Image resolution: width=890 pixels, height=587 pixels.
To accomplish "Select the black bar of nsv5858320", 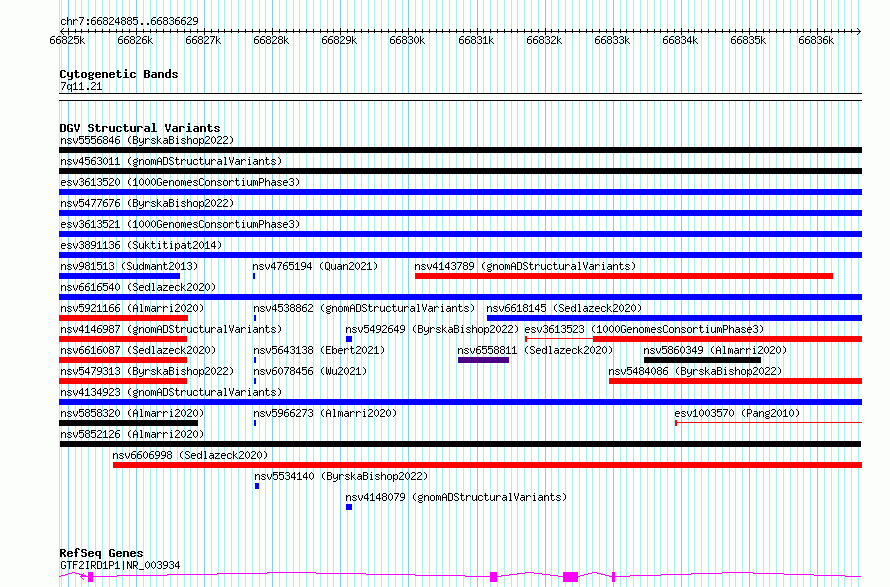I will (x=128, y=423).
